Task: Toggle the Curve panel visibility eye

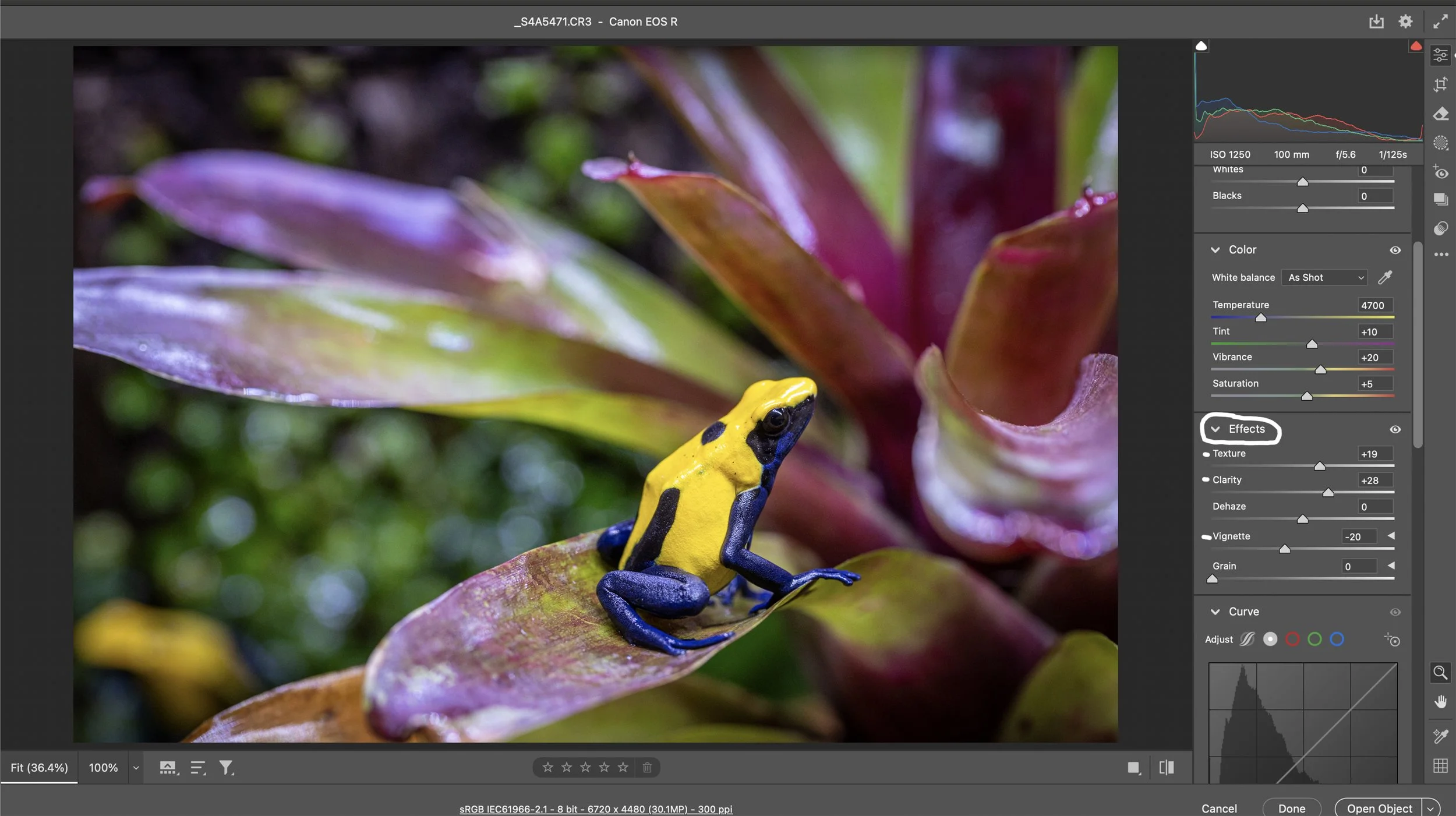Action: [1395, 612]
